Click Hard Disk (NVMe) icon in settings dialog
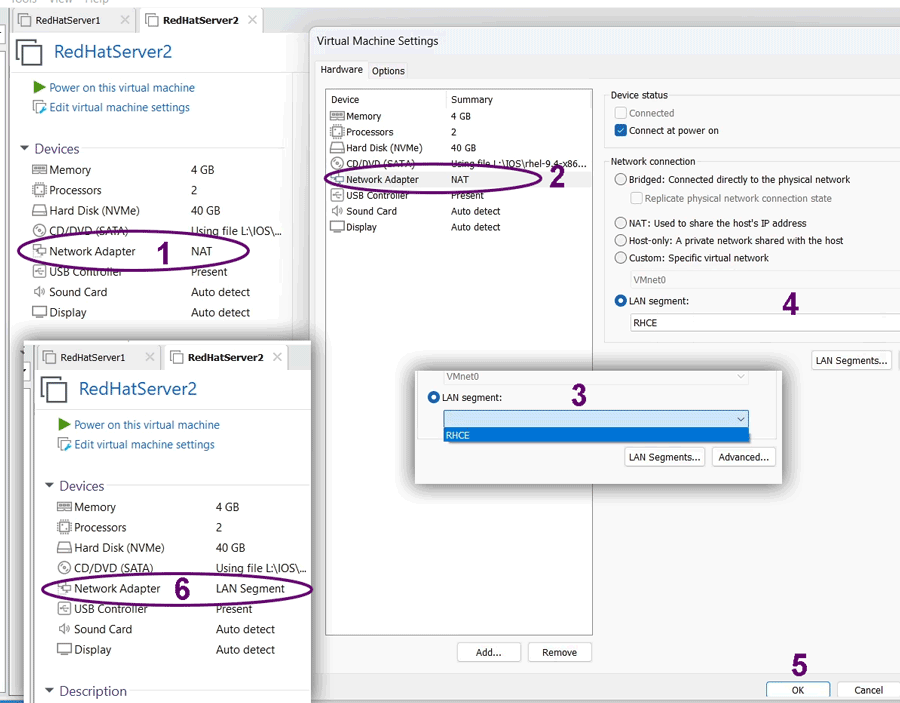 (x=337, y=147)
